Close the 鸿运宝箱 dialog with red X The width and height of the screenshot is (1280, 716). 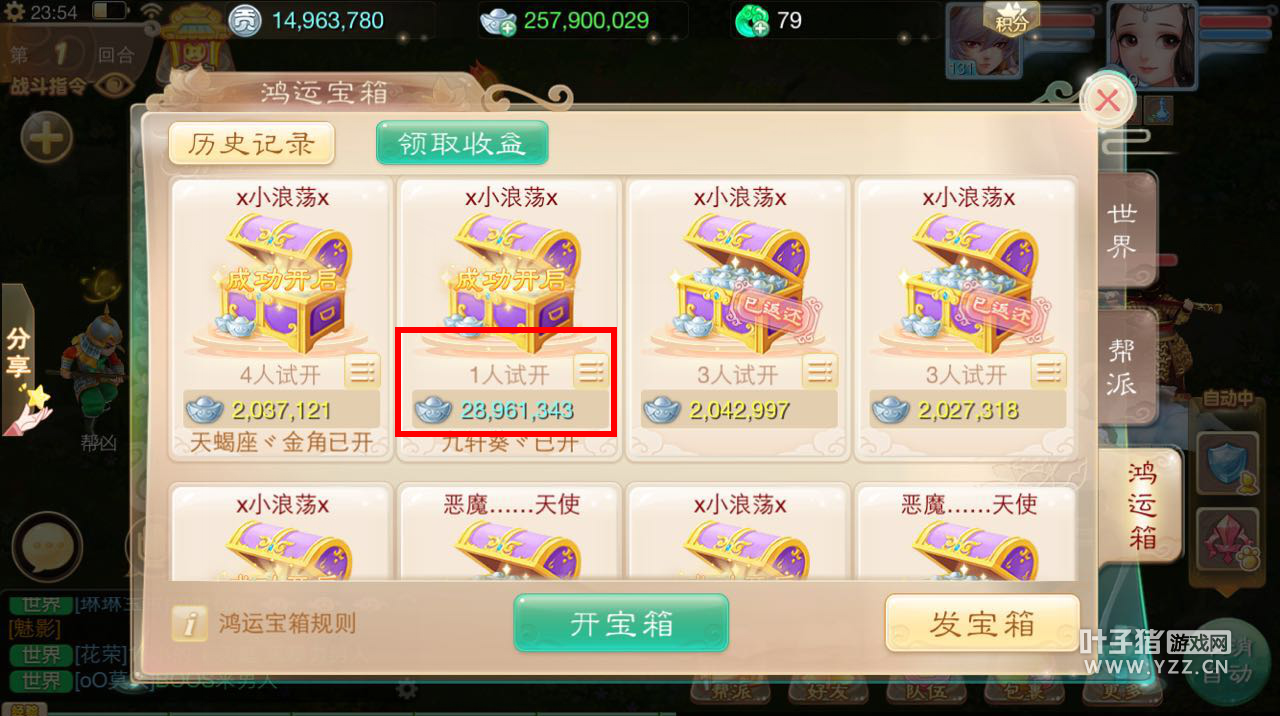(x=1107, y=101)
